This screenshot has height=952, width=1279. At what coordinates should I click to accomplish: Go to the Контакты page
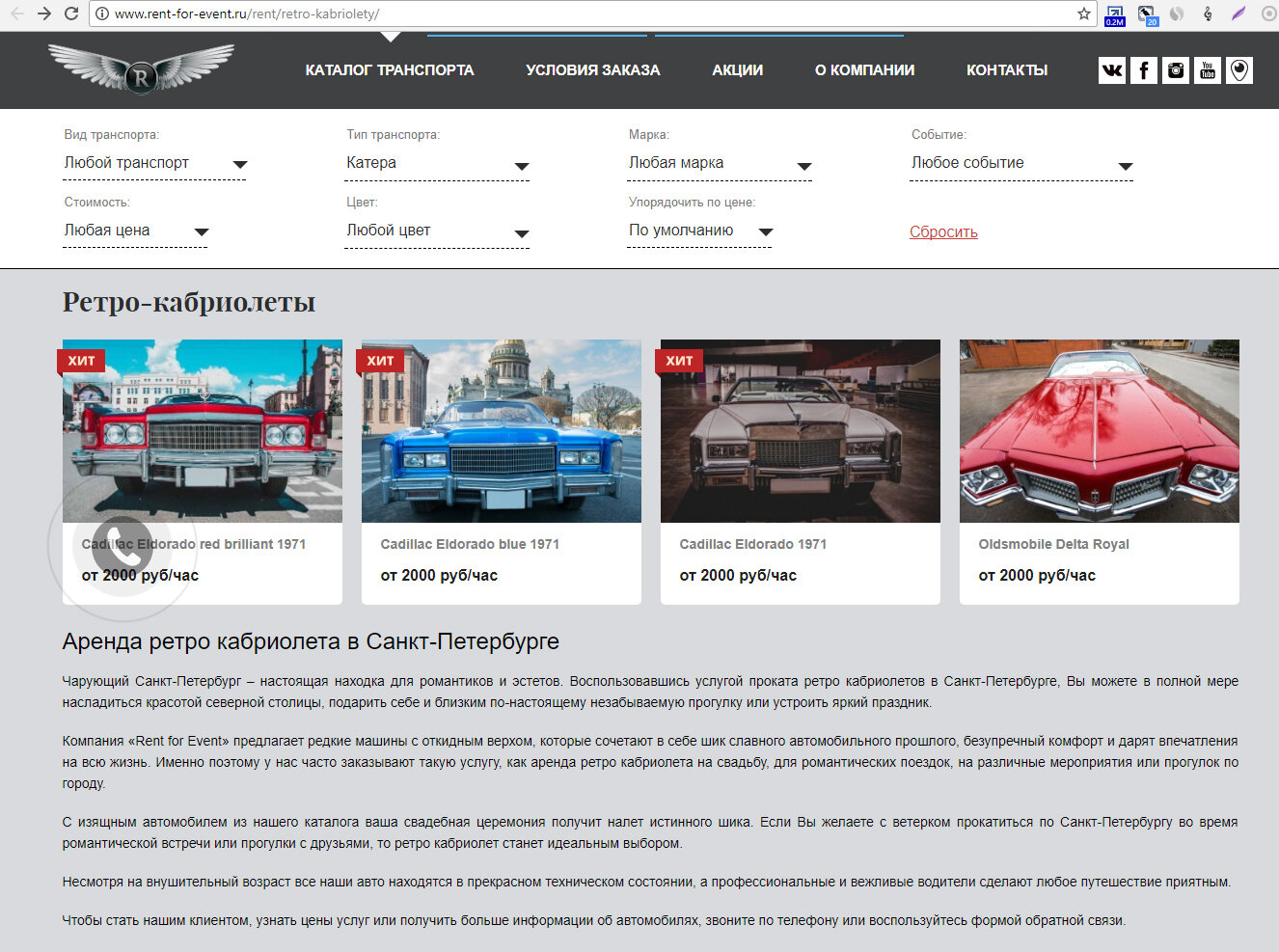(x=1007, y=70)
